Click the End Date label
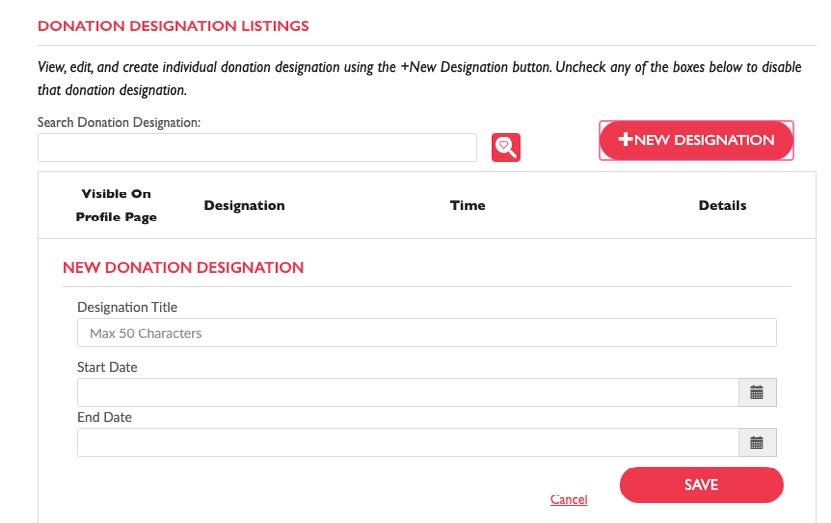This screenshot has width=831, height=523. [104, 418]
